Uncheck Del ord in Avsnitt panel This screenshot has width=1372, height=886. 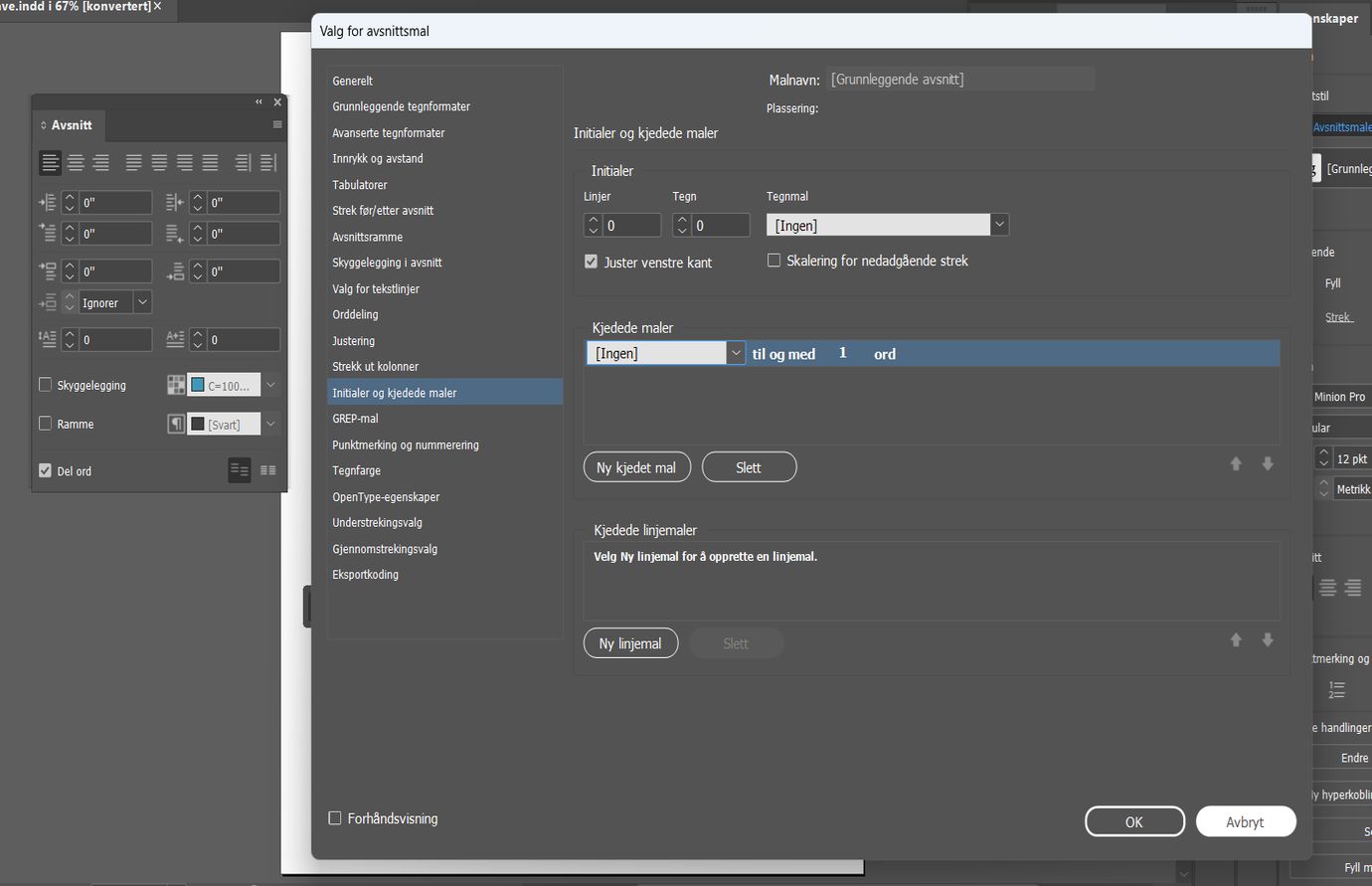[x=45, y=470]
